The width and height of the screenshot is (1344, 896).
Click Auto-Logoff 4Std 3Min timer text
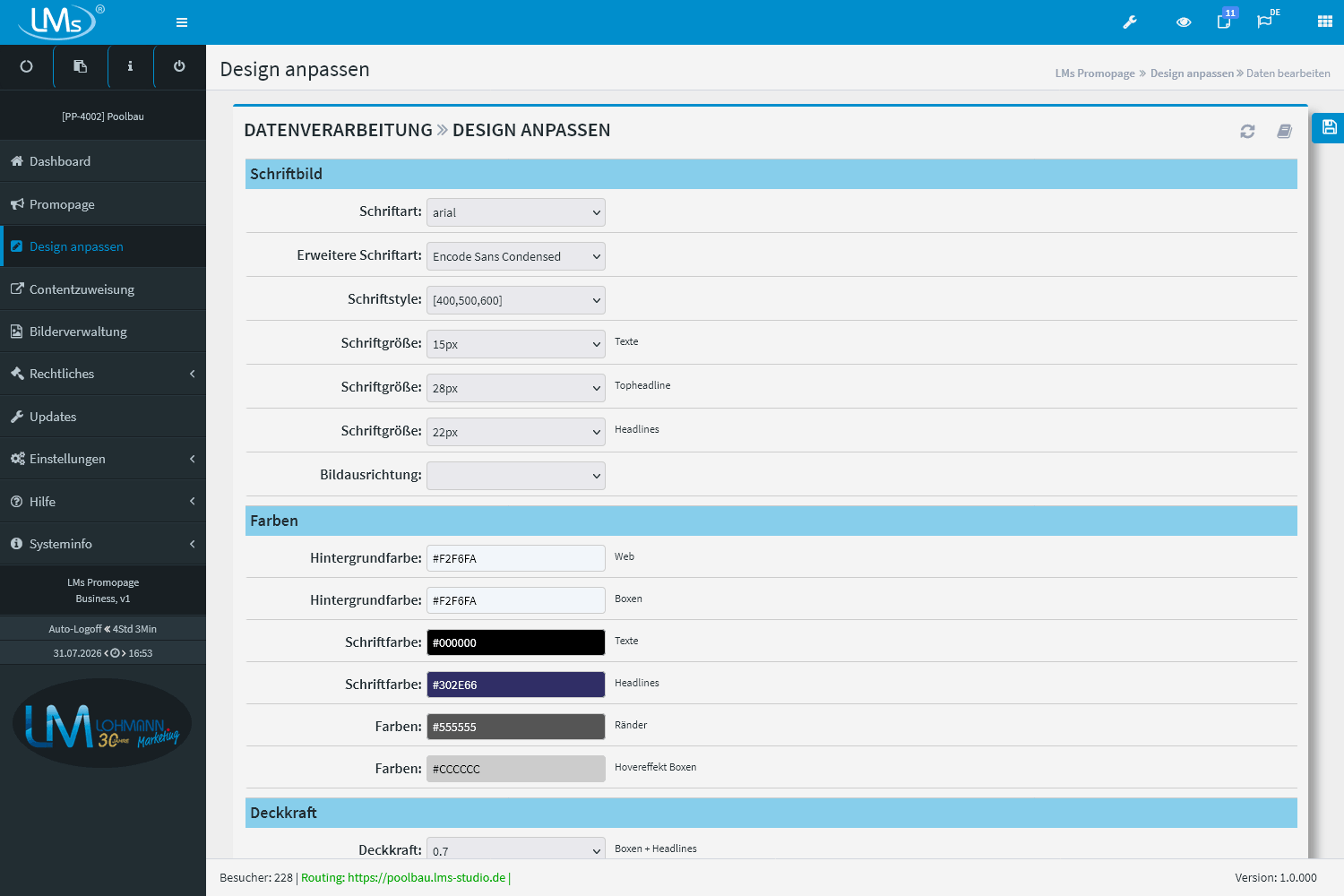(103, 629)
